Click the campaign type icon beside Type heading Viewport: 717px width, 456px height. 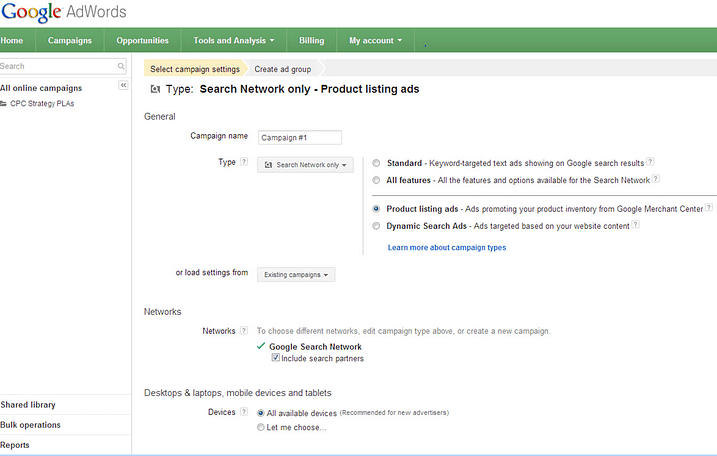click(x=155, y=89)
